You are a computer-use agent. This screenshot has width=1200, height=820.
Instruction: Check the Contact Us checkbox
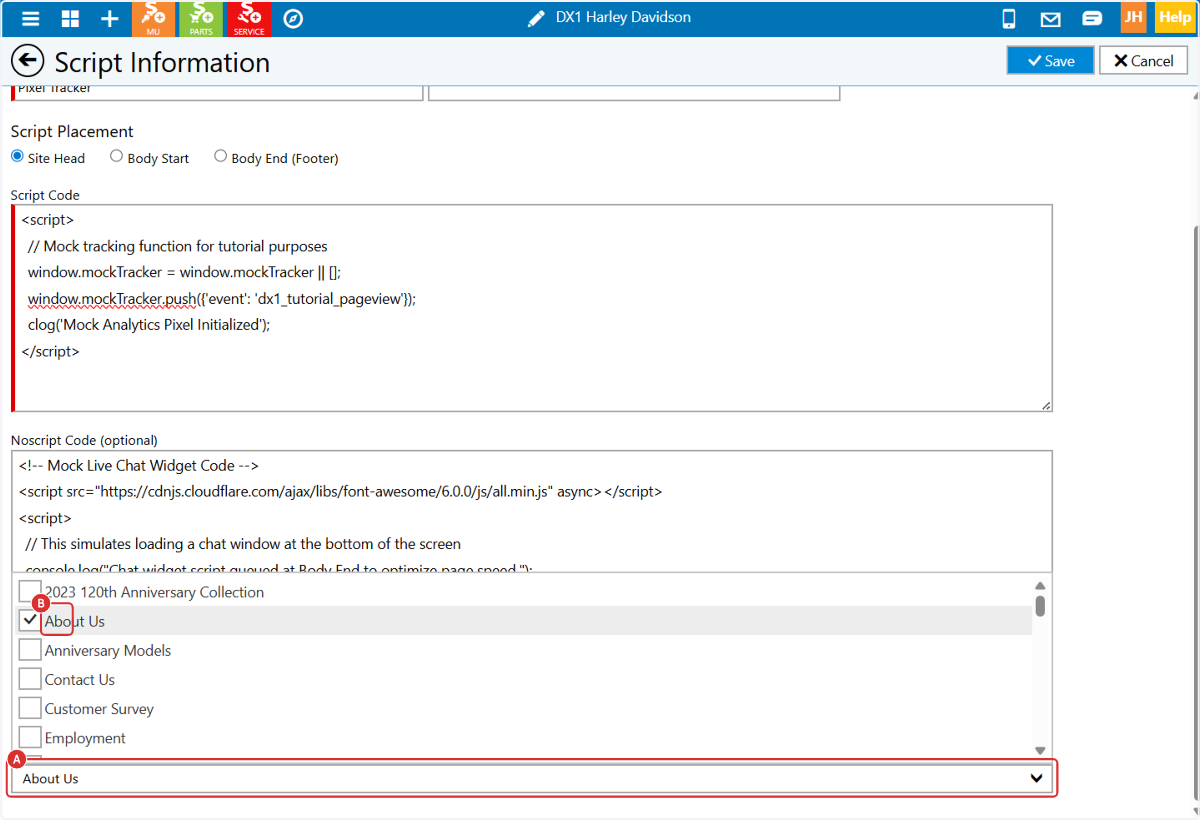click(30, 678)
